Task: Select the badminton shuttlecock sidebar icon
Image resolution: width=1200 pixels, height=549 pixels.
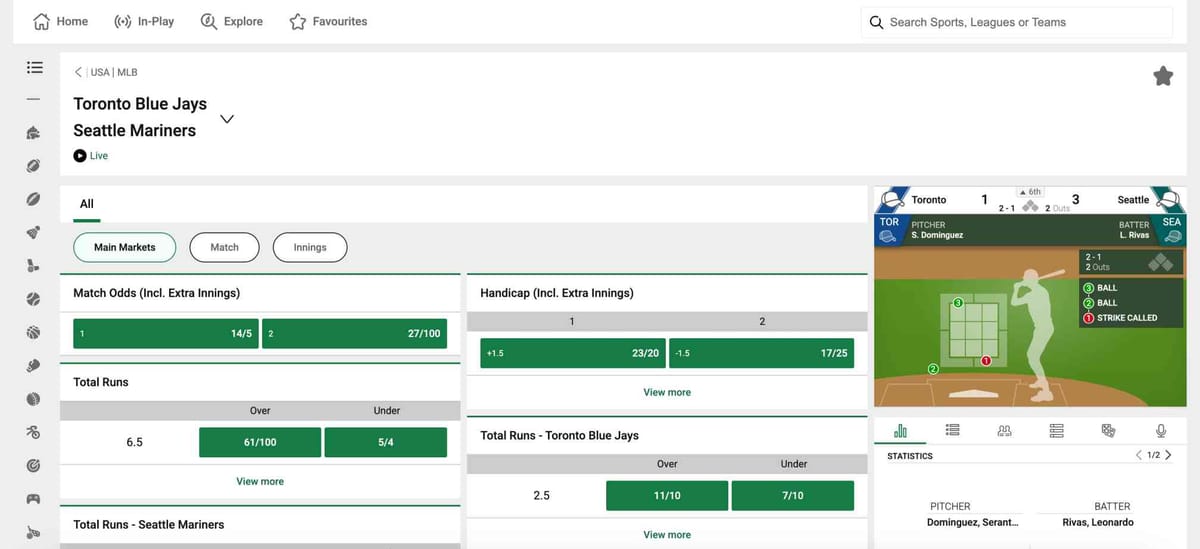Action: 34,232
